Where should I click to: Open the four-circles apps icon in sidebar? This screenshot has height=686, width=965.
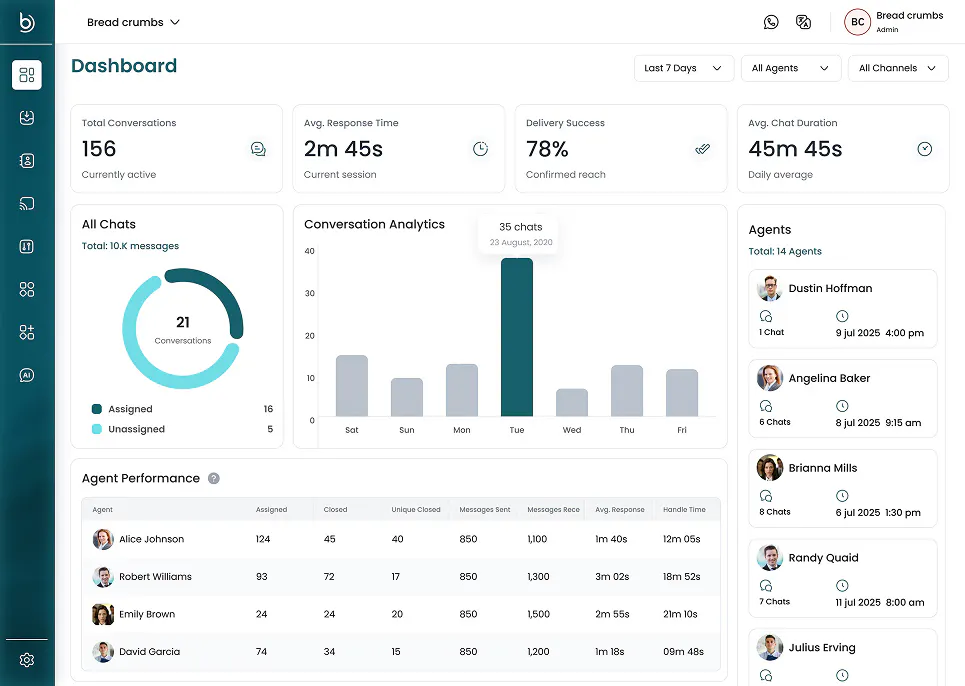[x=26, y=289]
